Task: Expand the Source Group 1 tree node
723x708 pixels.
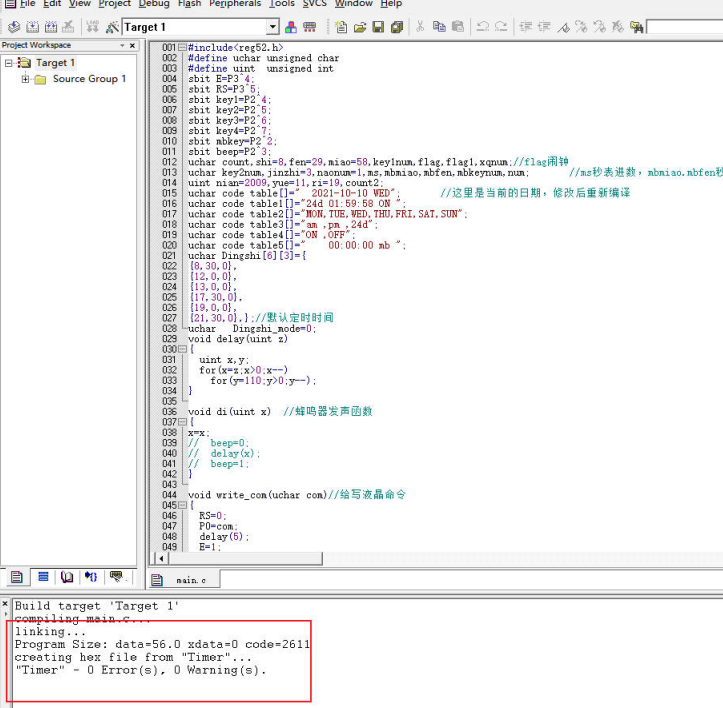Action: tap(25, 79)
